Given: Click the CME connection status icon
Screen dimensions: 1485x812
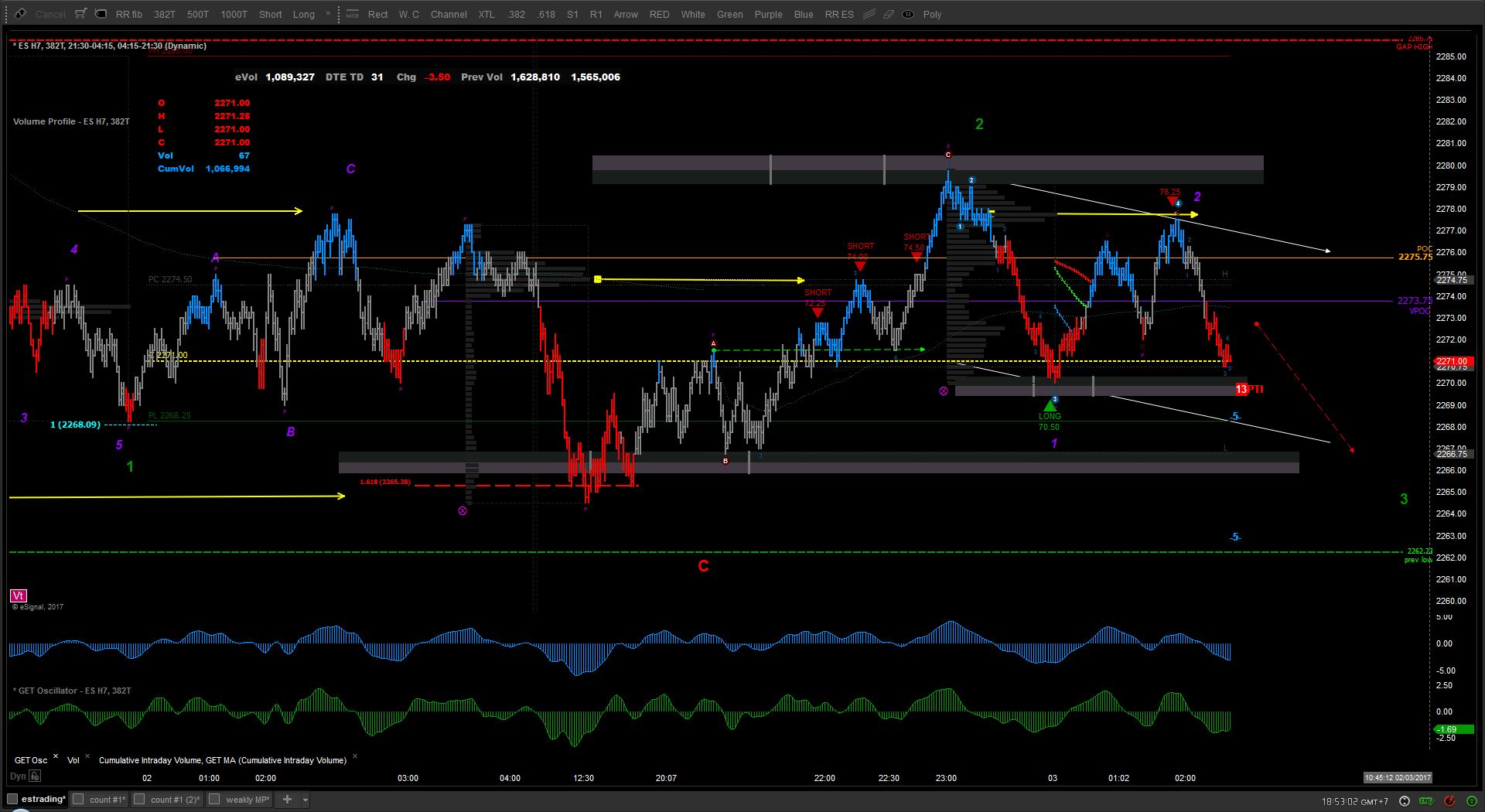Looking at the screenshot, I should [1426, 800].
